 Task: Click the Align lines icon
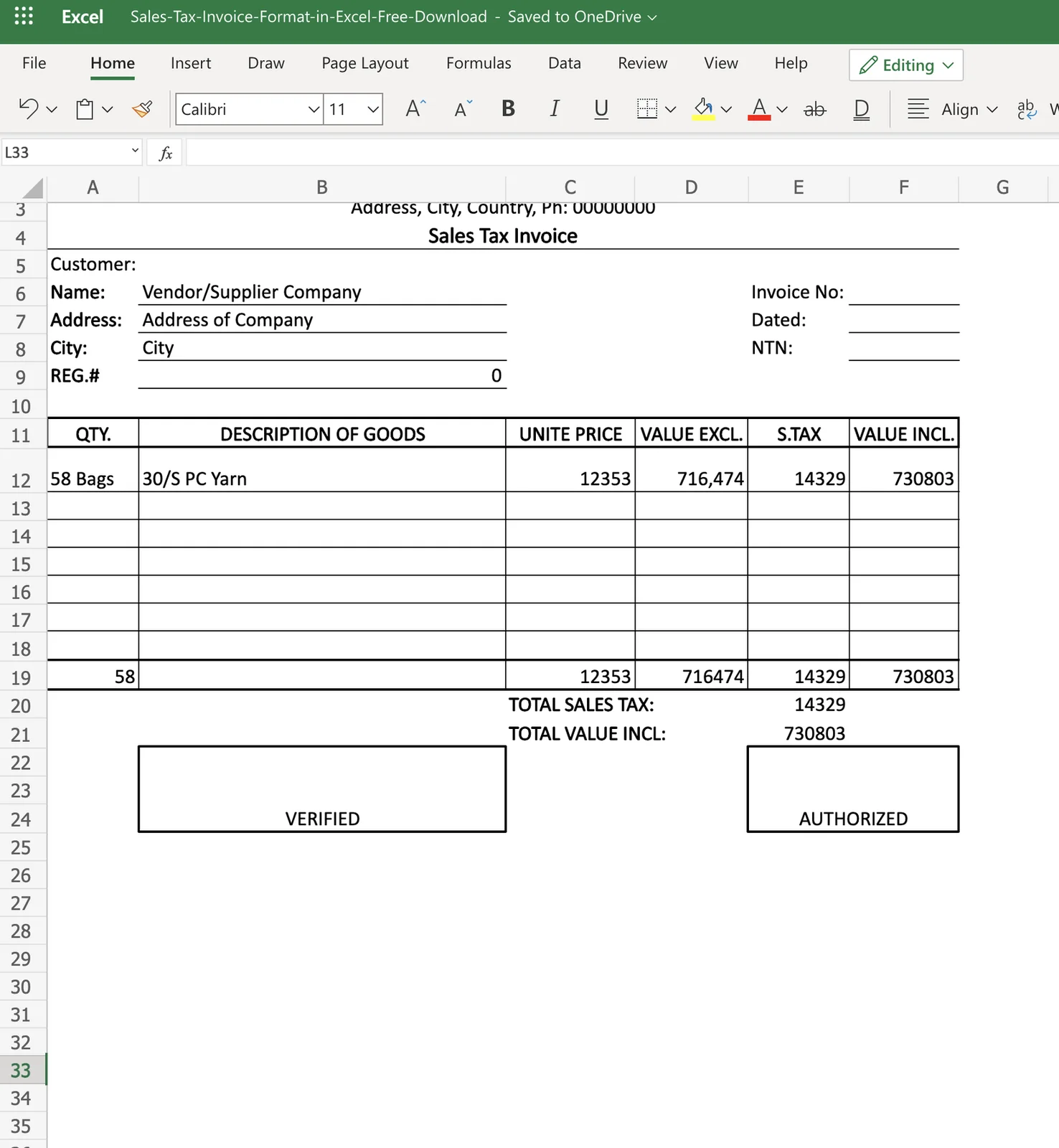[918, 109]
